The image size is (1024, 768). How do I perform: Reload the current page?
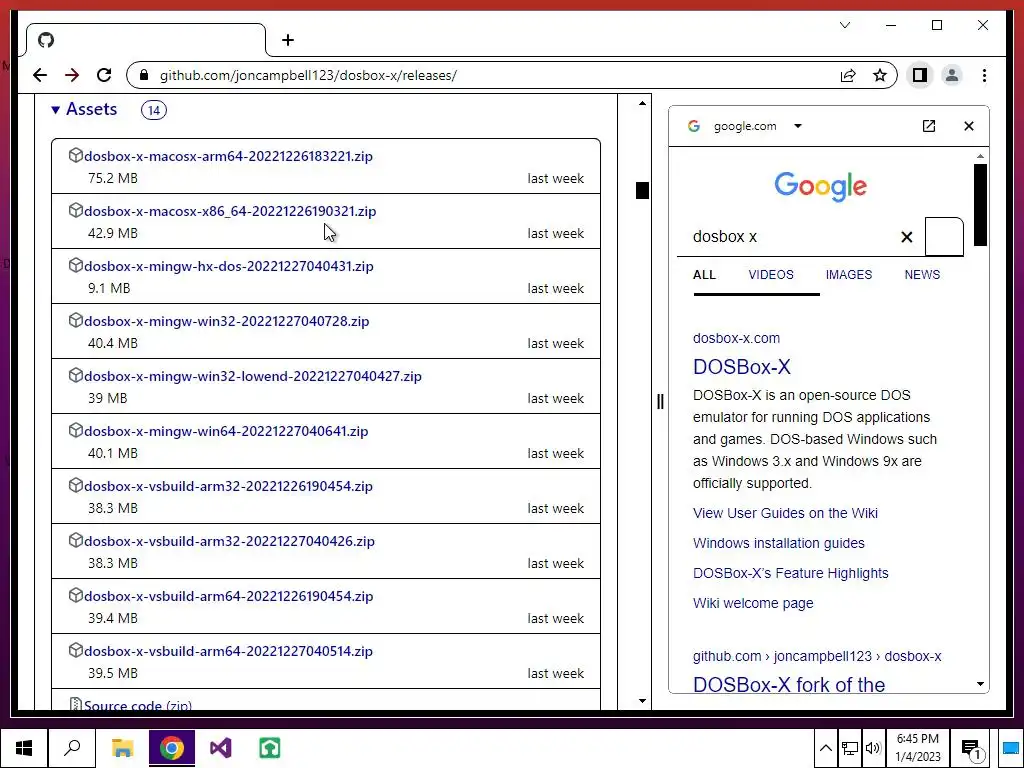[x=104, y=76]
